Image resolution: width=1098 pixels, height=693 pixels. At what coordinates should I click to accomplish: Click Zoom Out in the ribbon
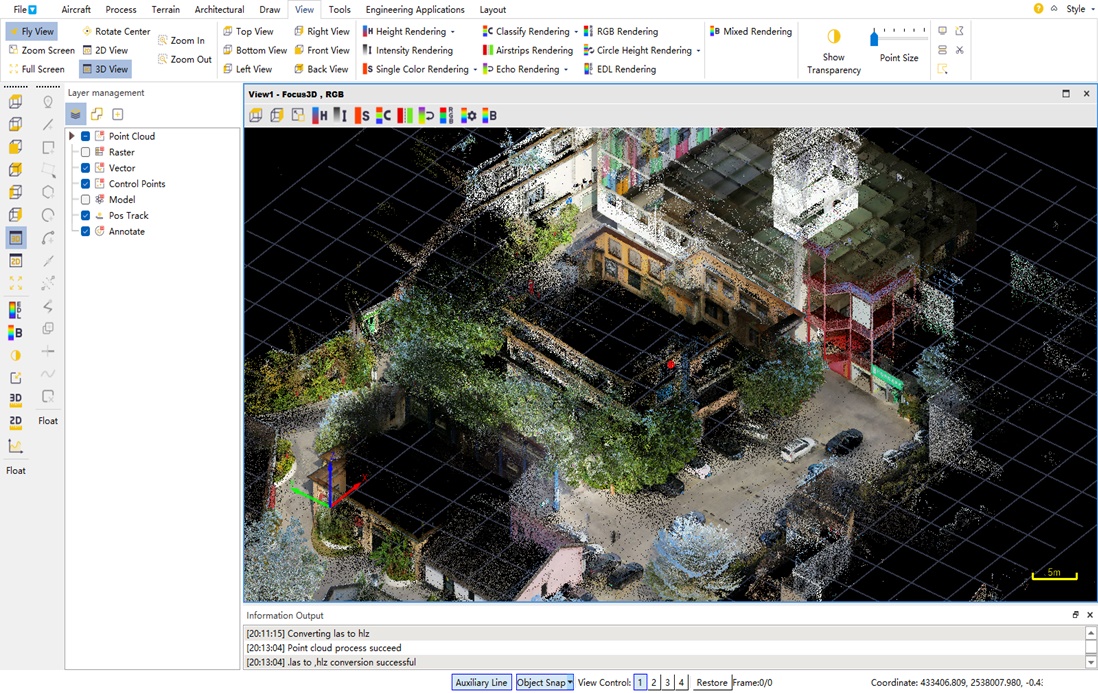coord(184,60)
